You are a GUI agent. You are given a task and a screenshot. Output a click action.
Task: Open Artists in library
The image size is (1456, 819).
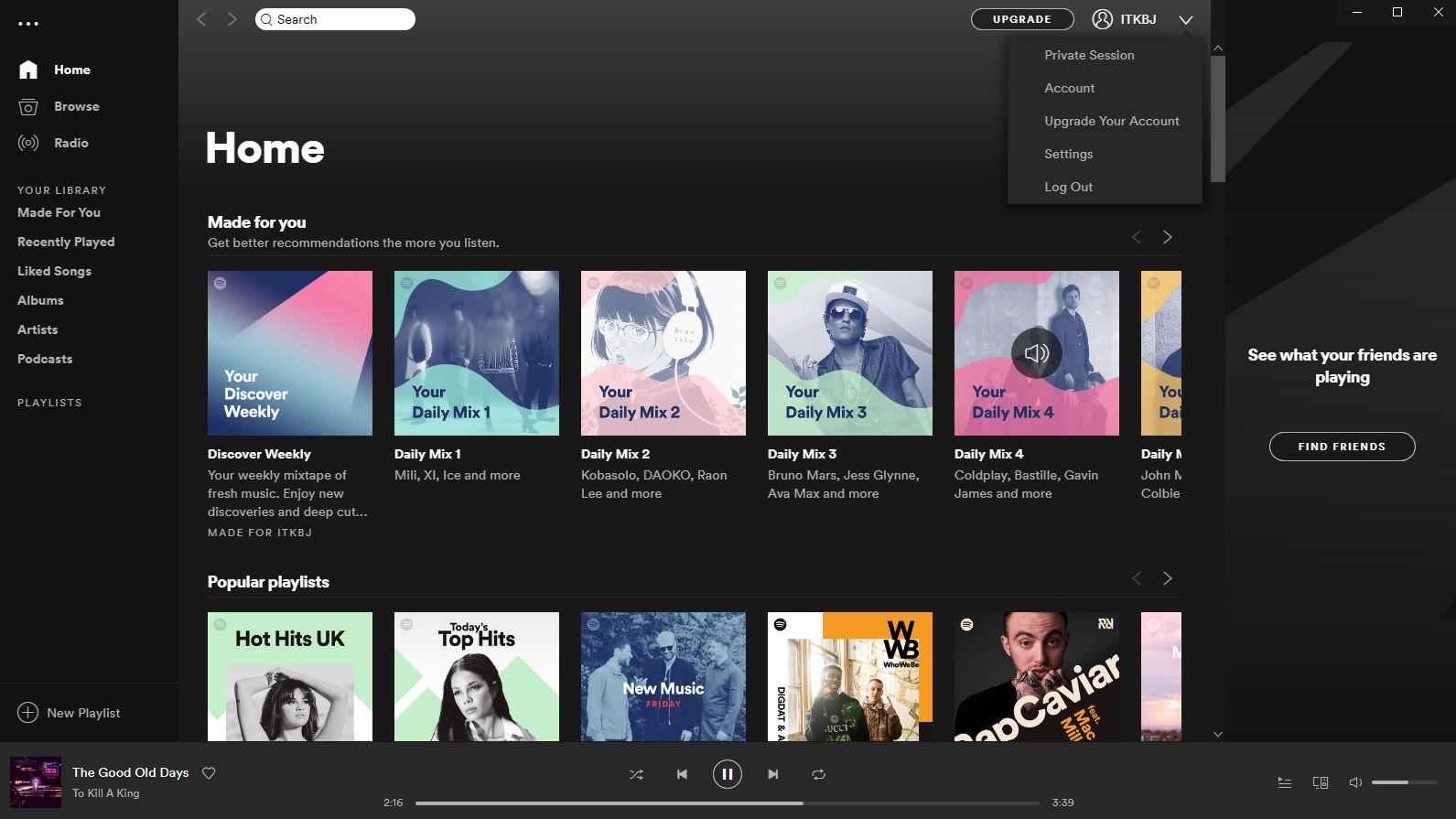[38, 329]
